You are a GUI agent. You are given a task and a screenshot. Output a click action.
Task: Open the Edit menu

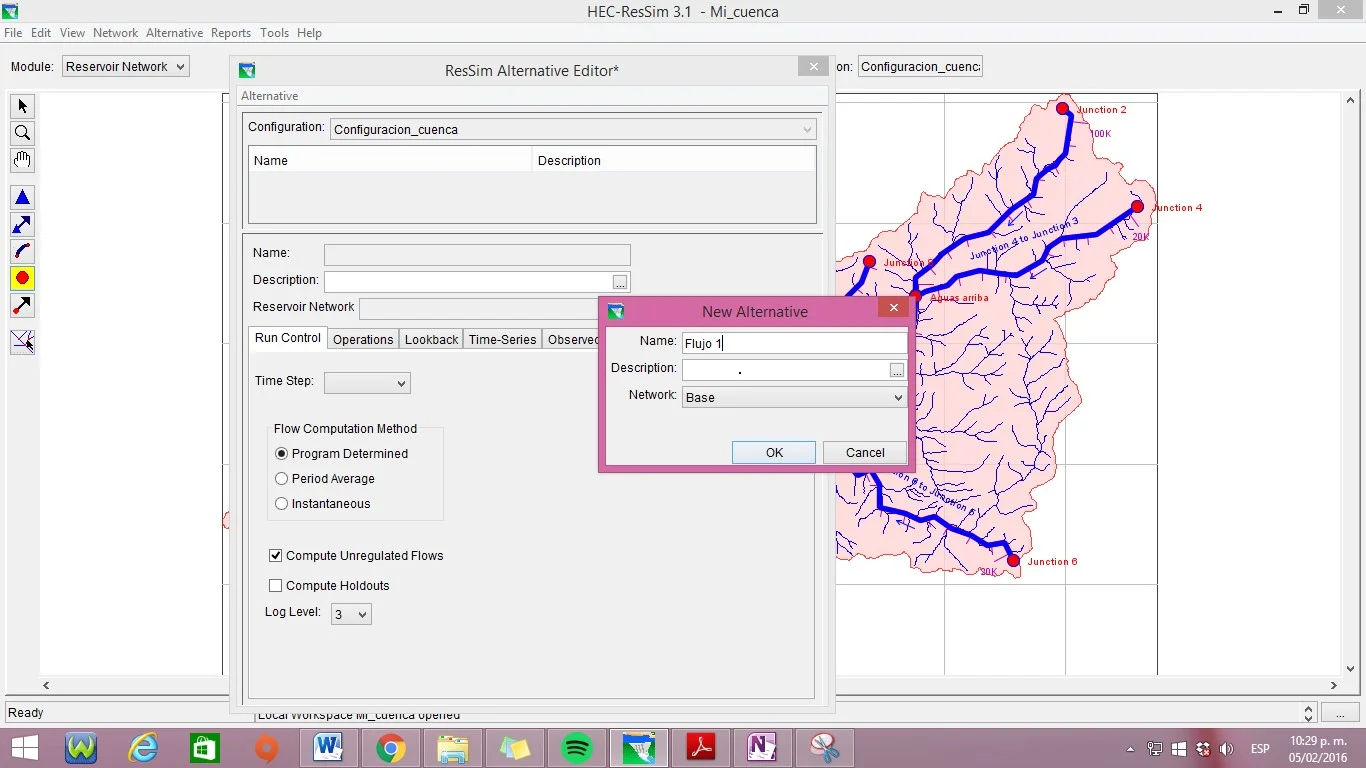tap(41, 33)
